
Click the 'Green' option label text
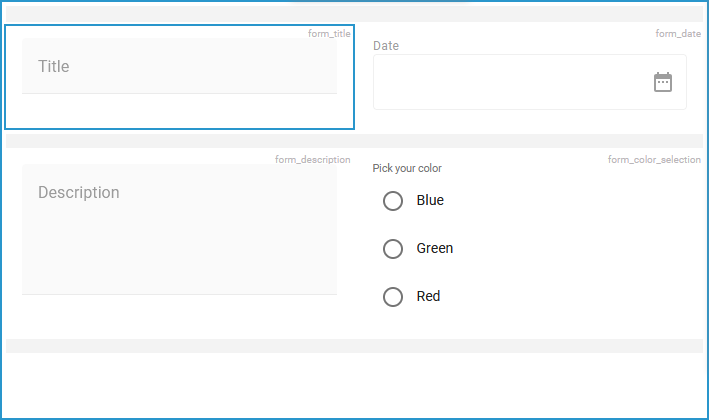pos(435,249)
